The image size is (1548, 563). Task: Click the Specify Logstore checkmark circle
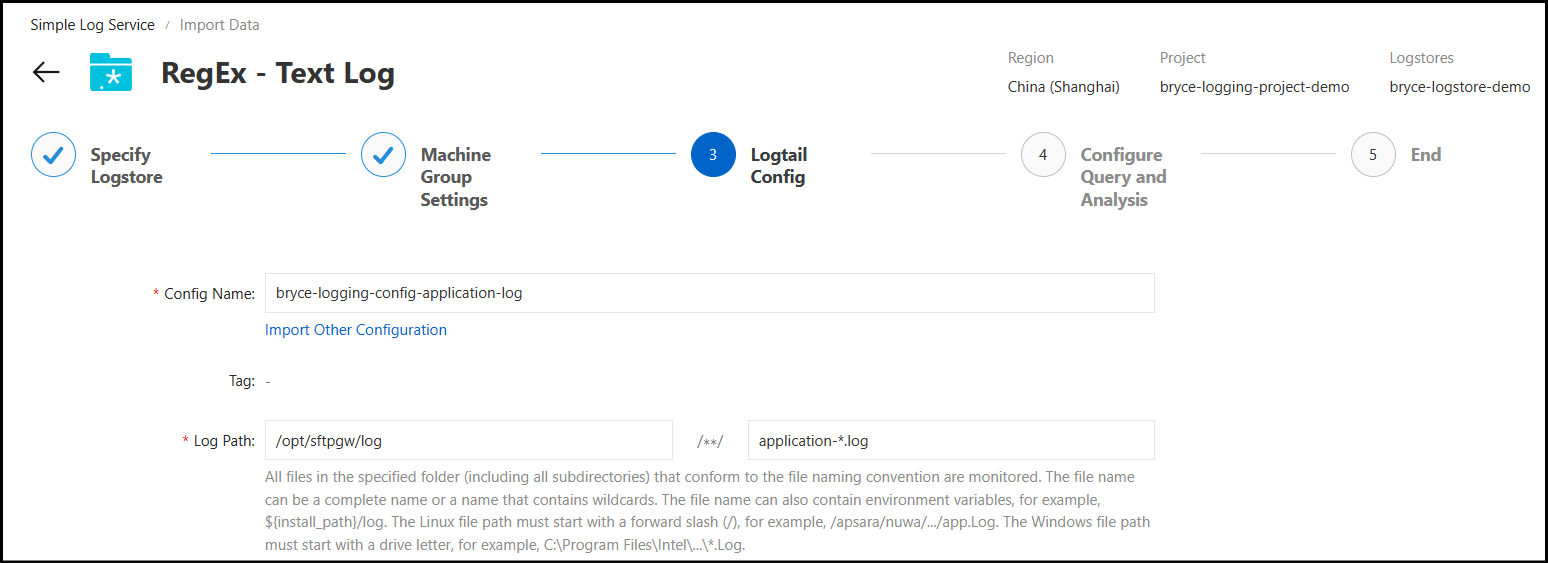[53, 155]
